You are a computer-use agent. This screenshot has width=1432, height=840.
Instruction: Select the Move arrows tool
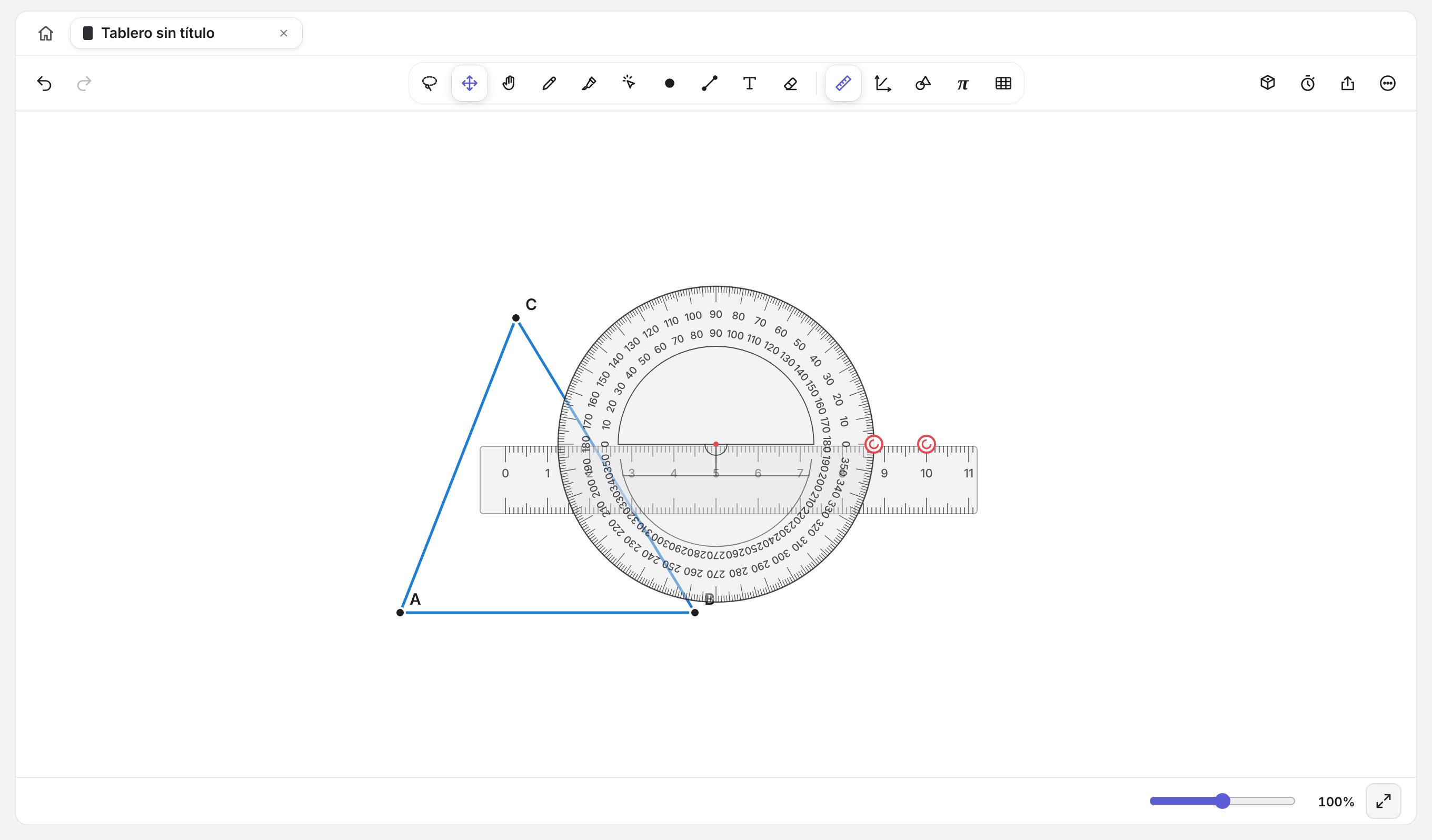470,84
